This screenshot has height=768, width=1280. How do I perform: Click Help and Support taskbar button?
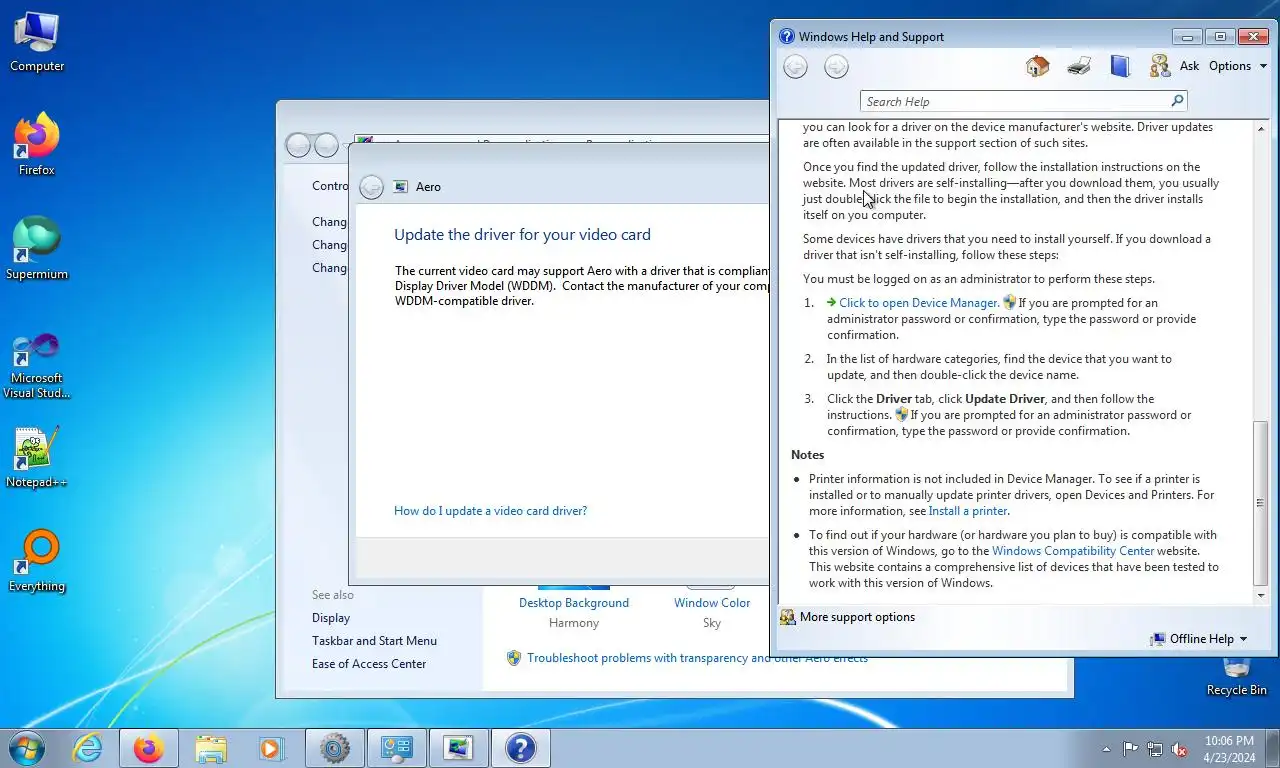pos(520,748)
